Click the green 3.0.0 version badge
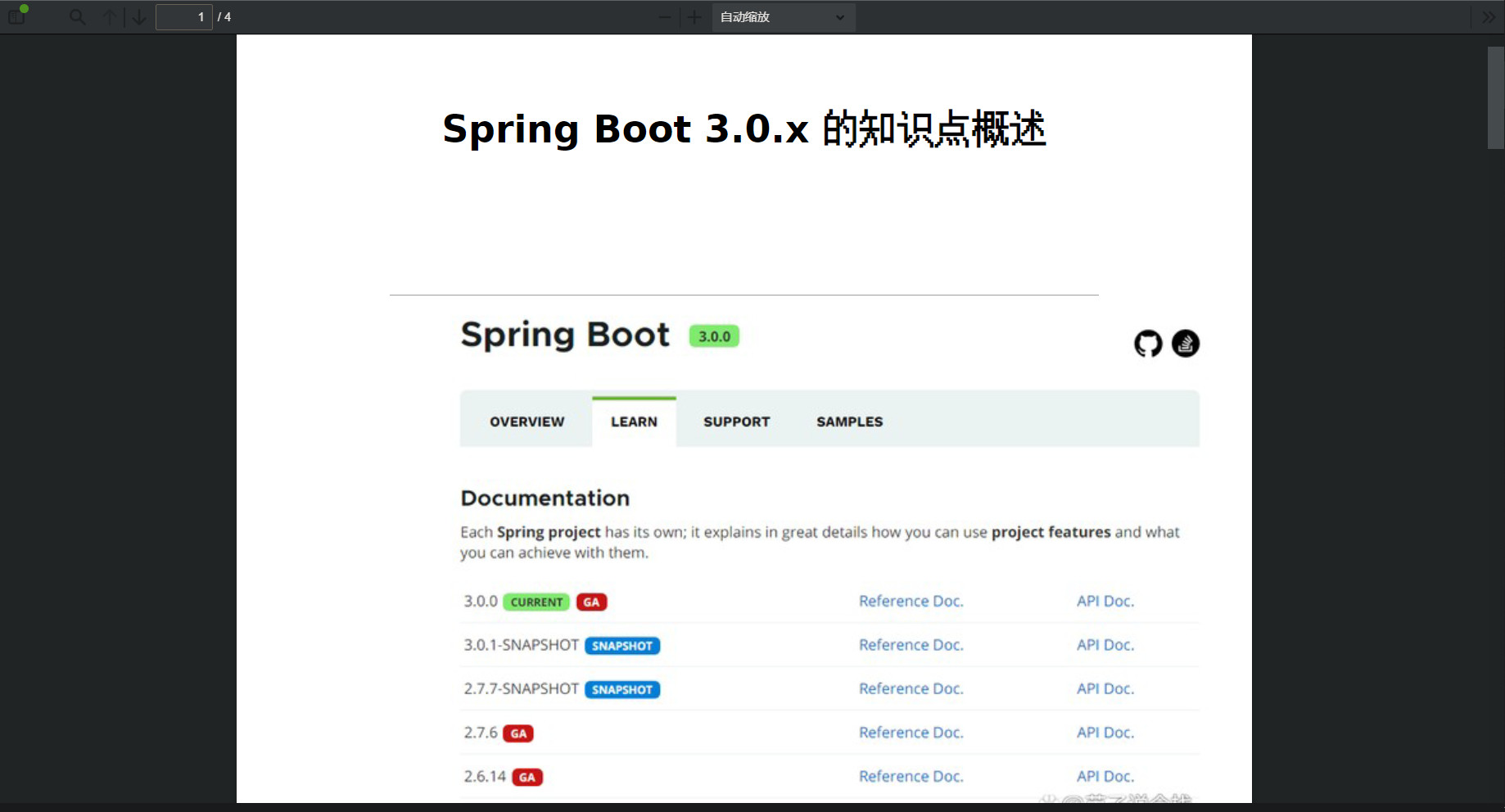 tap(714, 336)
